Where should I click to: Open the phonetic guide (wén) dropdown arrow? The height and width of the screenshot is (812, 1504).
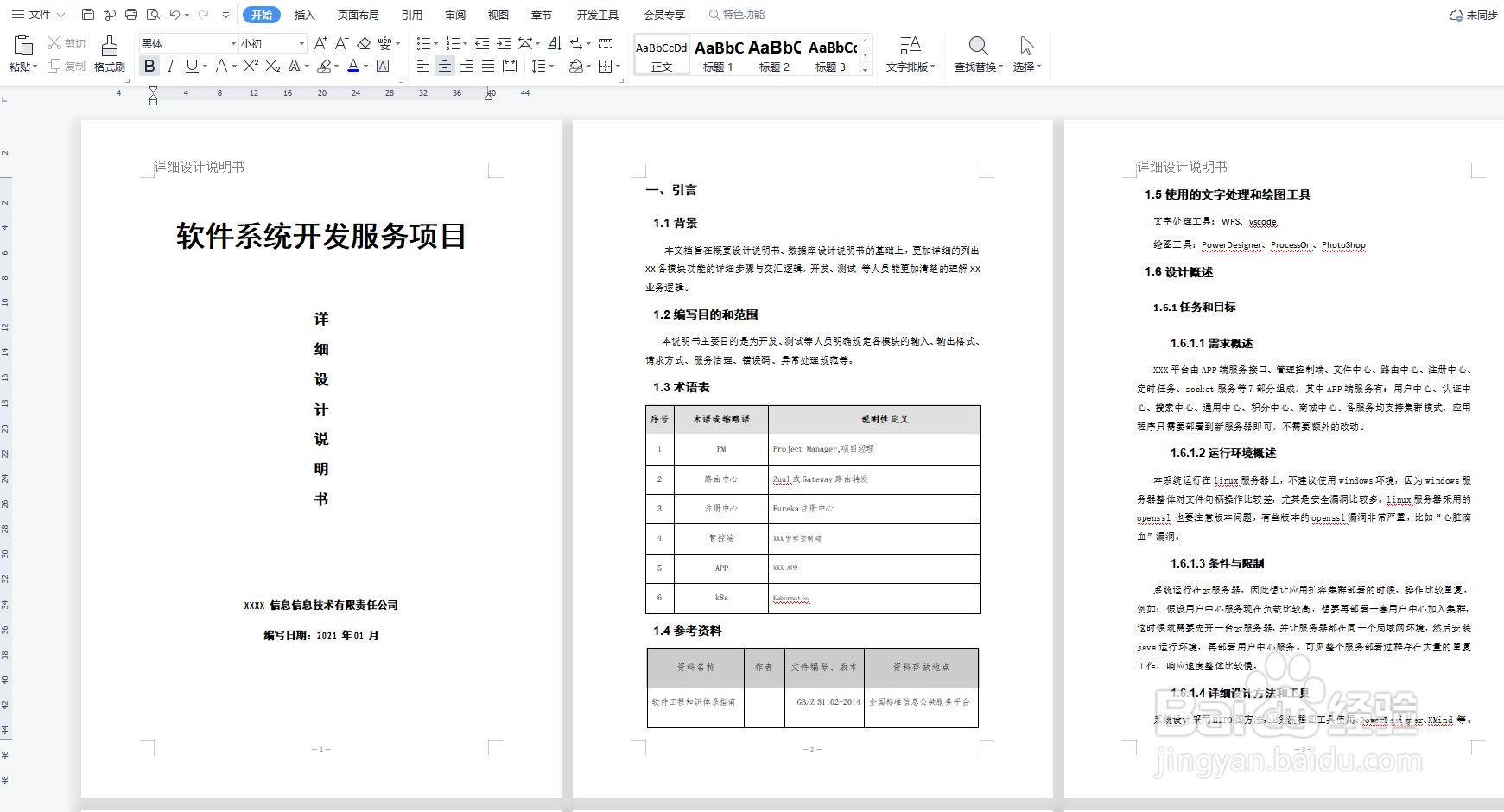(x=398, y=43)
